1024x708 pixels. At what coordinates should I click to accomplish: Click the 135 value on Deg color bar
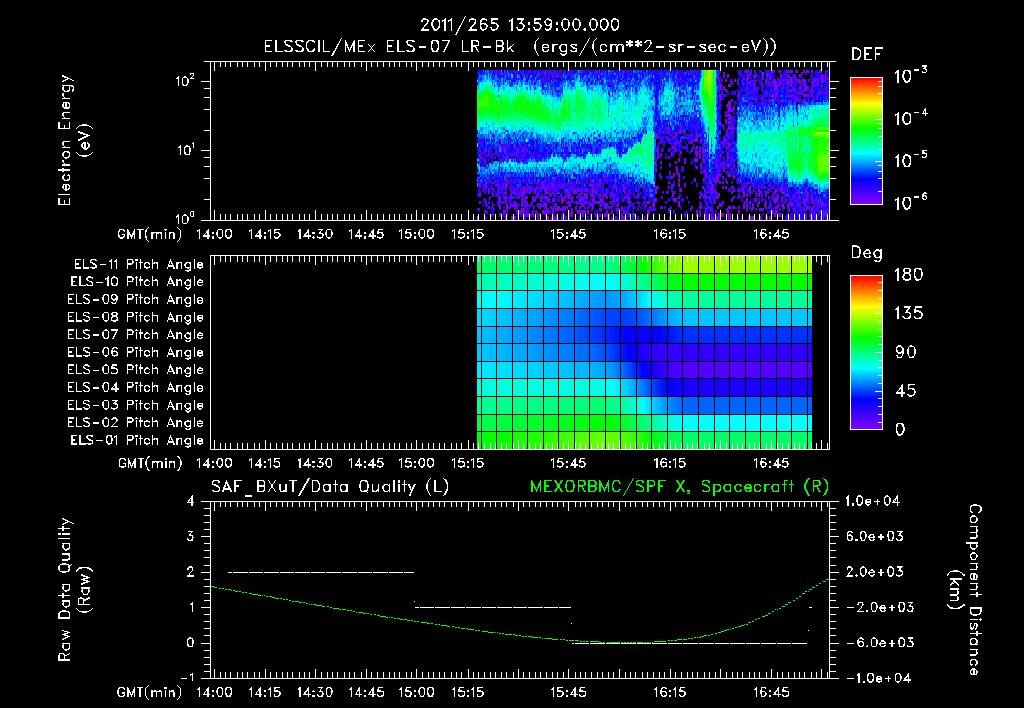point(908,313)
